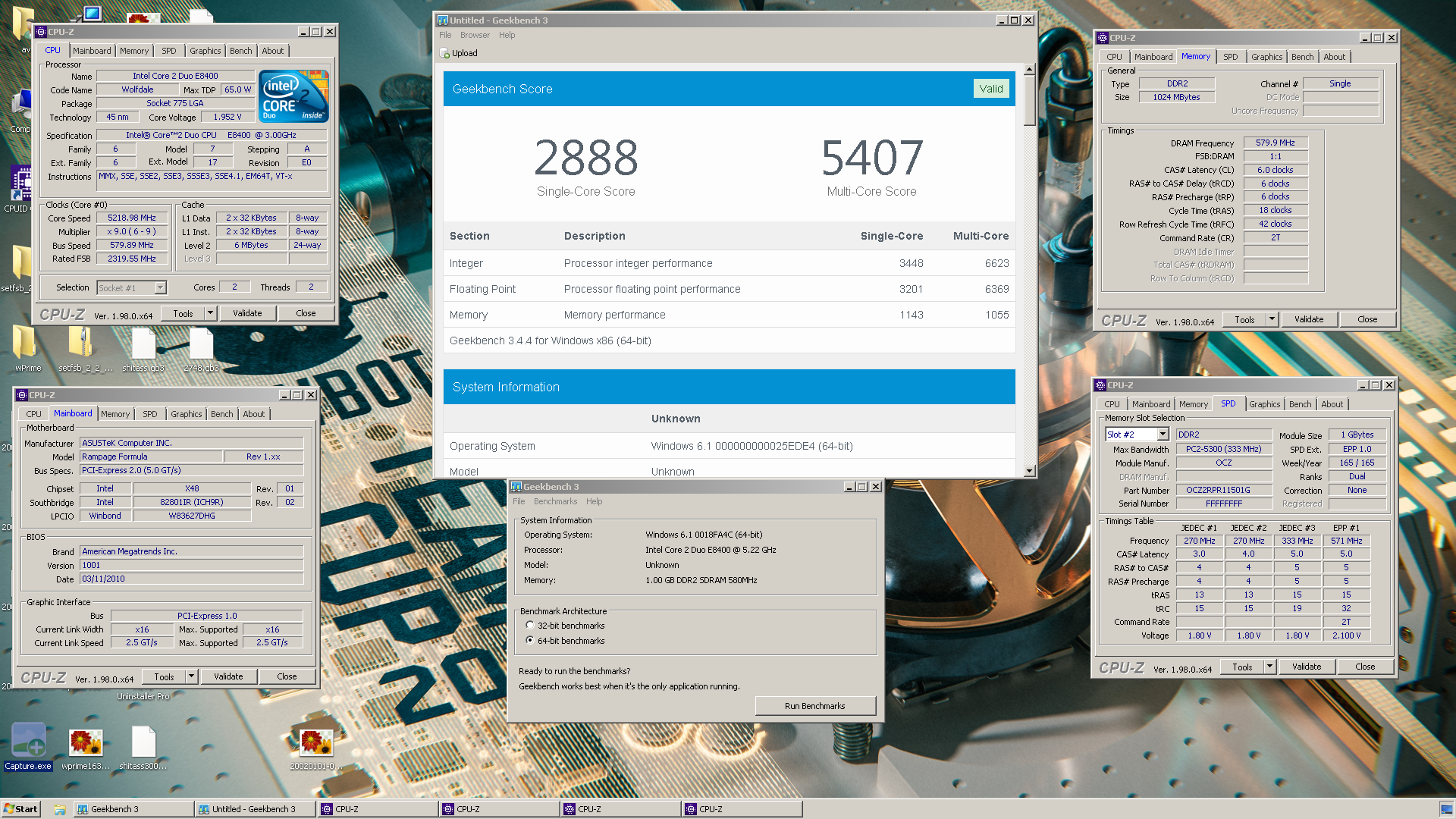Click the green Valid badge
This screenshot has height=819, width=1456.
pyautogui.click(x=991, y=89)
